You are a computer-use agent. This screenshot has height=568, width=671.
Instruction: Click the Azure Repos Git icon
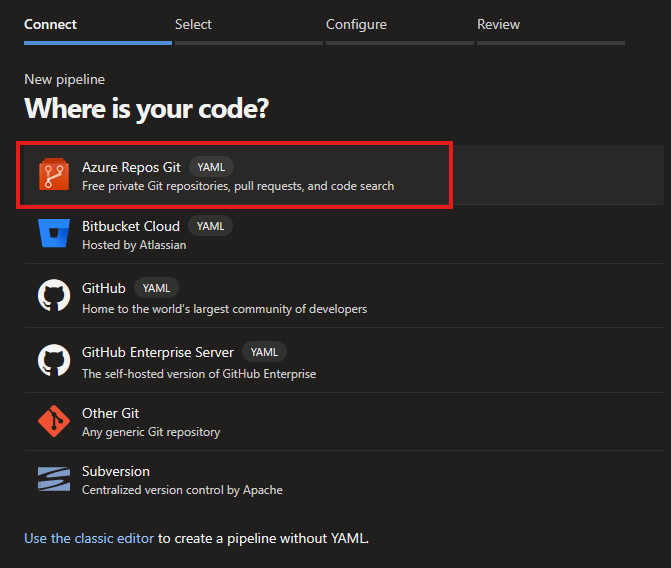tap(53, 176)
